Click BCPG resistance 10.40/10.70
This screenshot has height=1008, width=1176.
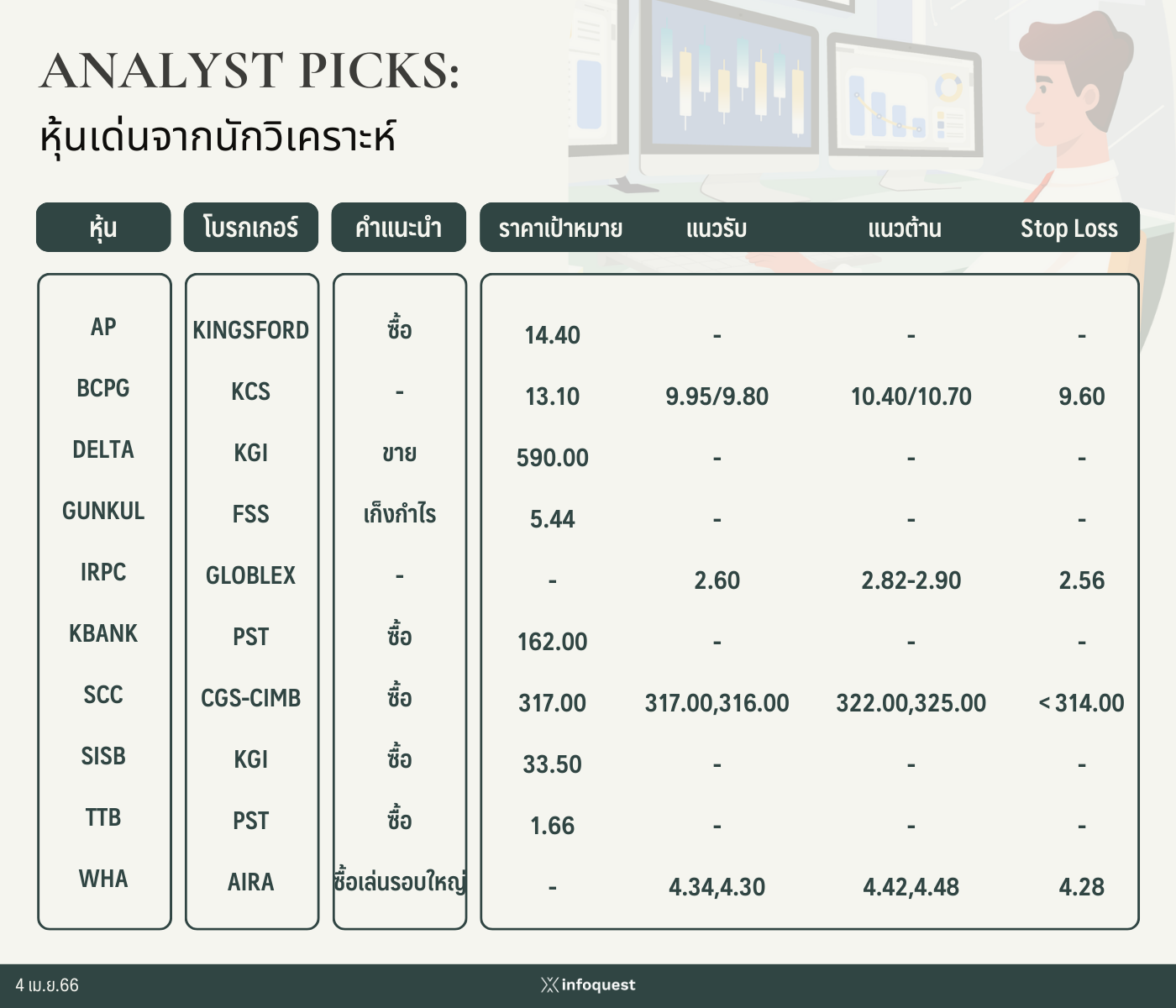pos(911,396)
